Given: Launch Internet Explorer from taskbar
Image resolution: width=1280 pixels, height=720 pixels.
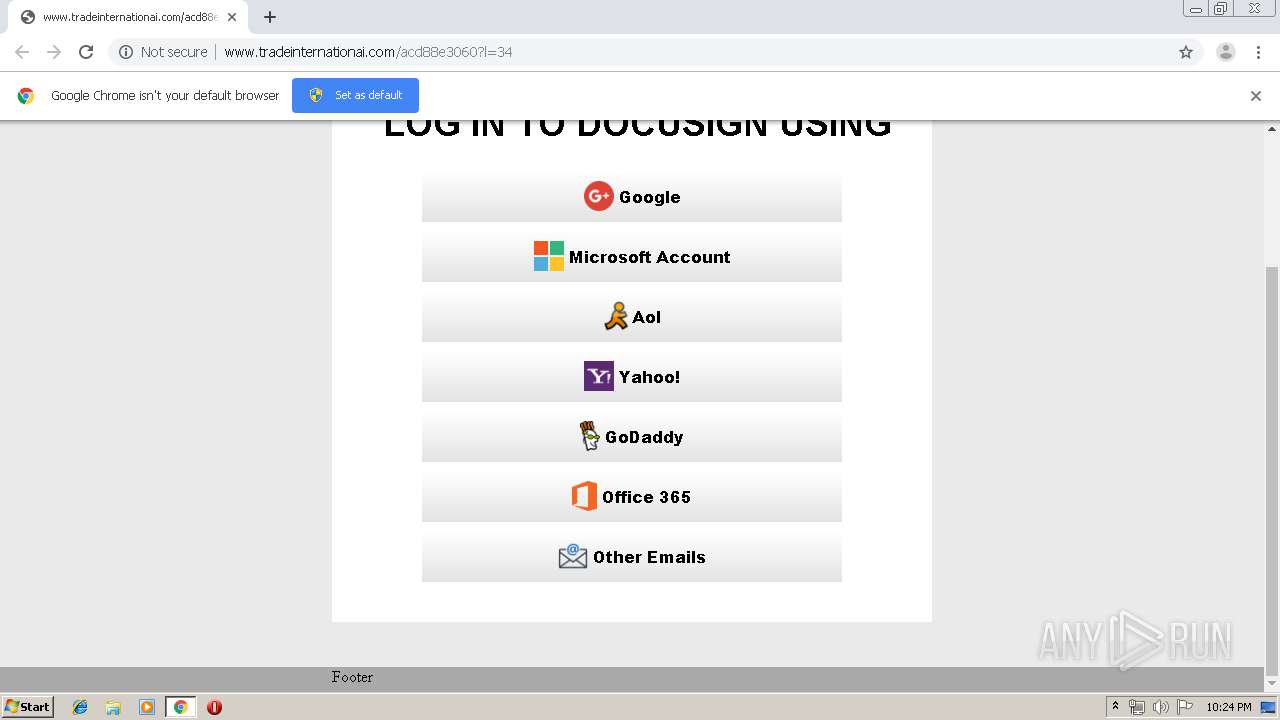Looking at the screenshot, I should pos(80,707).
